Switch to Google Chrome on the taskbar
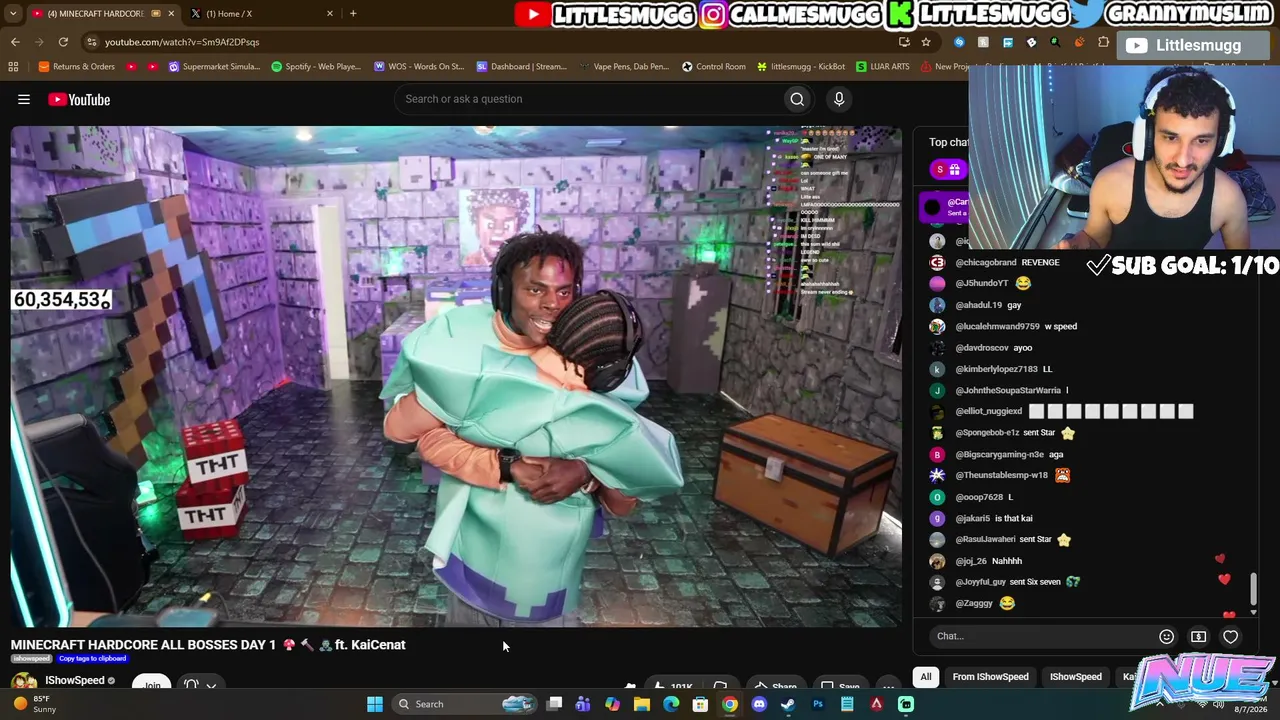This screenshot has height=720, width=1280. [x=730, y=704]
